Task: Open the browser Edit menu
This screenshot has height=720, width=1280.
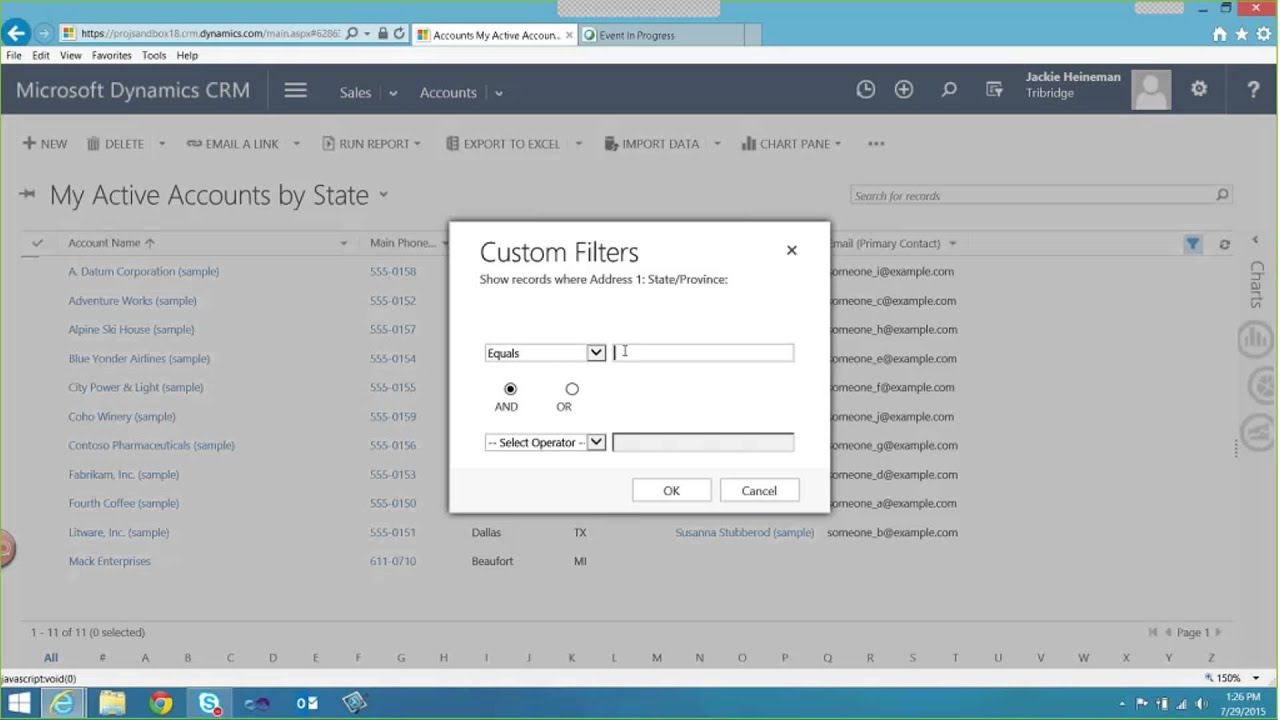Action: point(41,56)
